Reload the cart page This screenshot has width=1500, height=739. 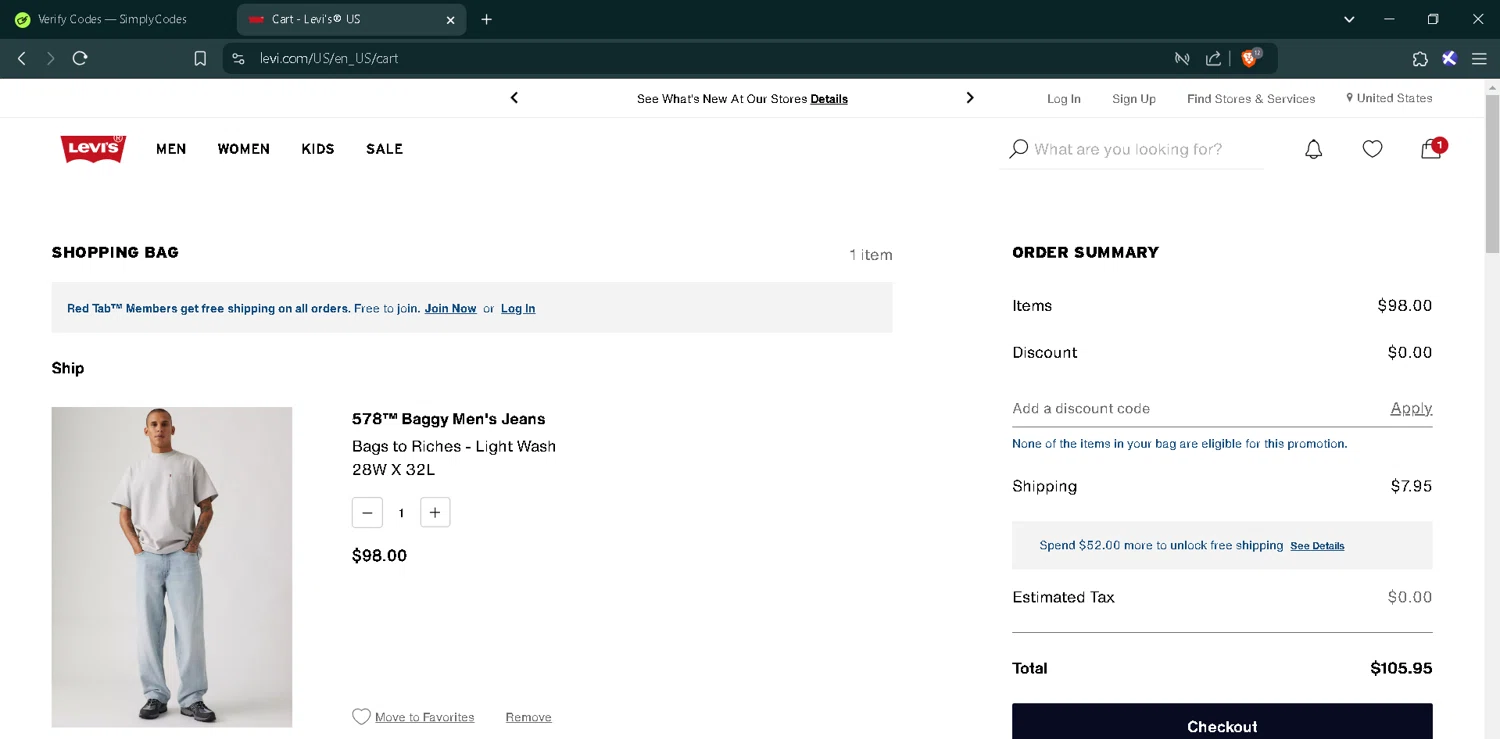(80, 58)
